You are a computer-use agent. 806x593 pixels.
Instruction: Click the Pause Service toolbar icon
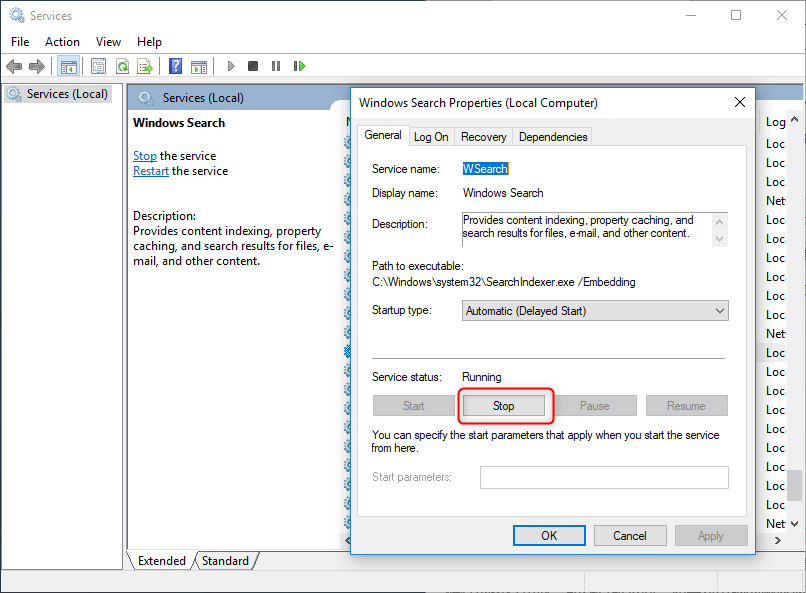pyautogui.click(x=276, y=66)
